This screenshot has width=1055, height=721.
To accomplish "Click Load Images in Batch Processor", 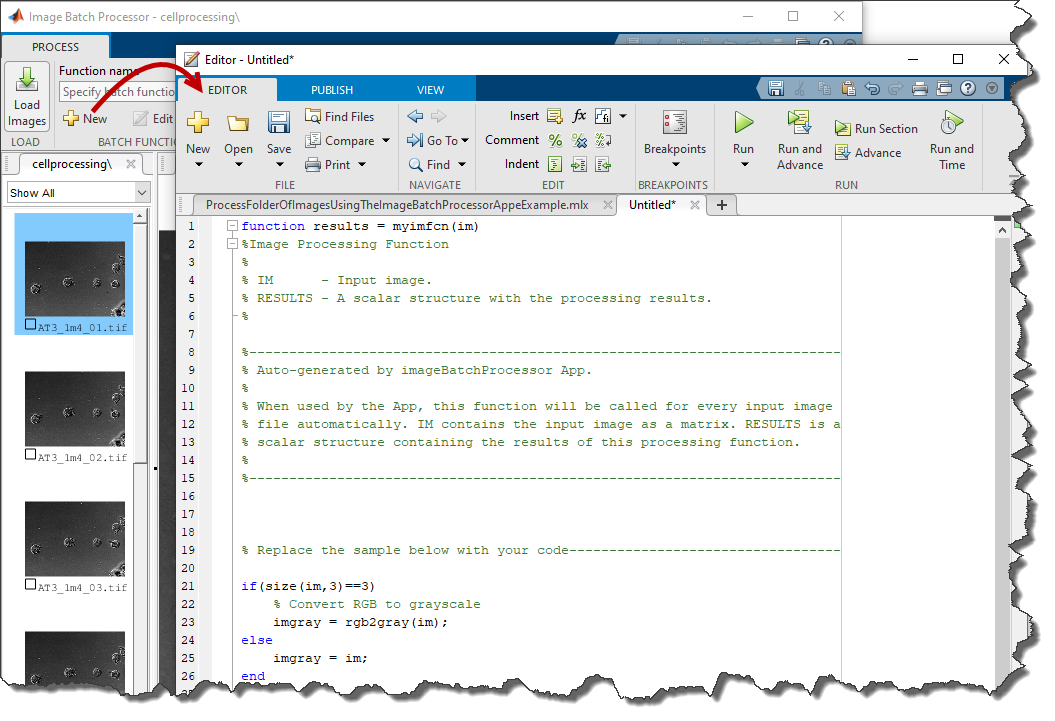I will click(27, 97).
